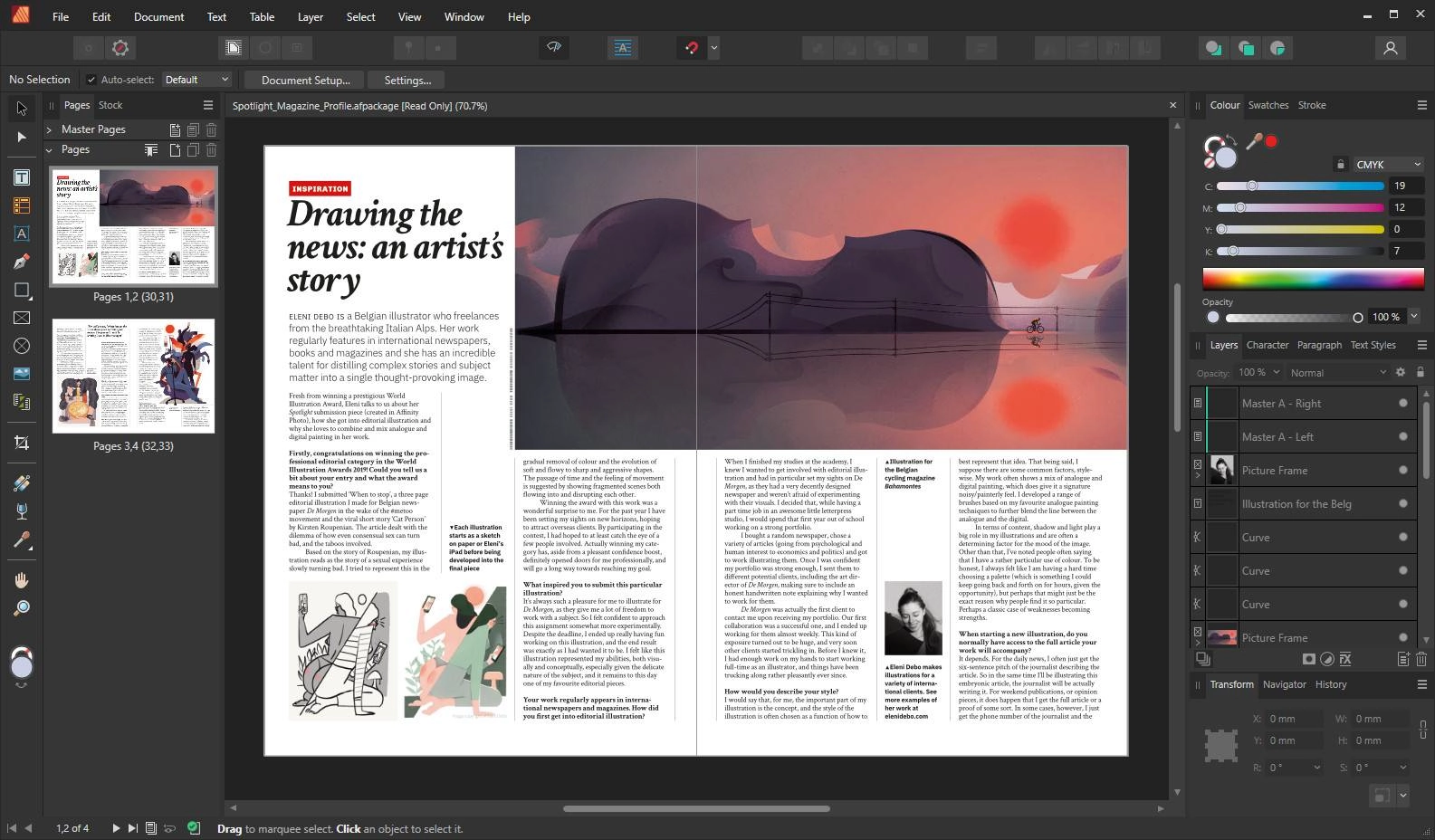The image size is (1435, 840).
Task: Select the Transparency tool
Action: [x=22, y=511]
